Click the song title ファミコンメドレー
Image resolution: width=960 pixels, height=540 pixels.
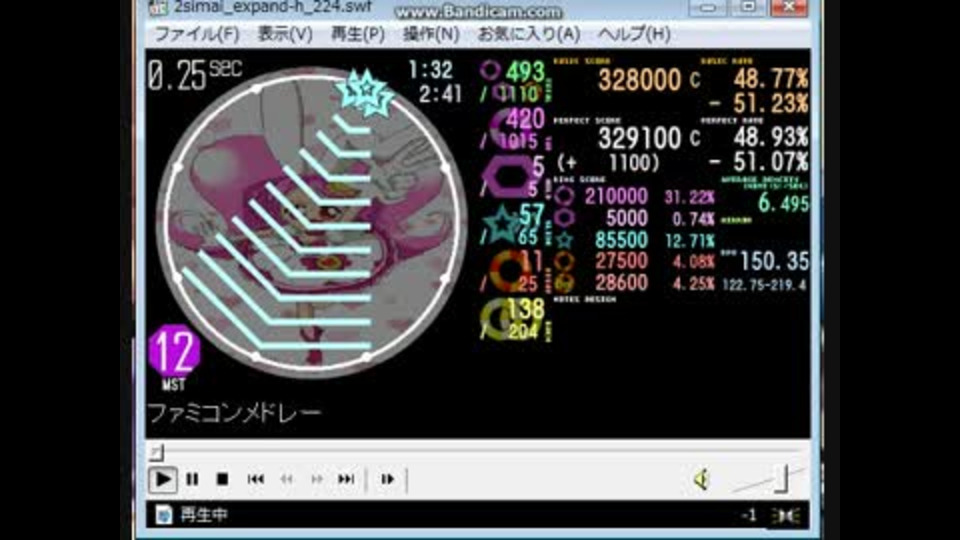[234, 413]
